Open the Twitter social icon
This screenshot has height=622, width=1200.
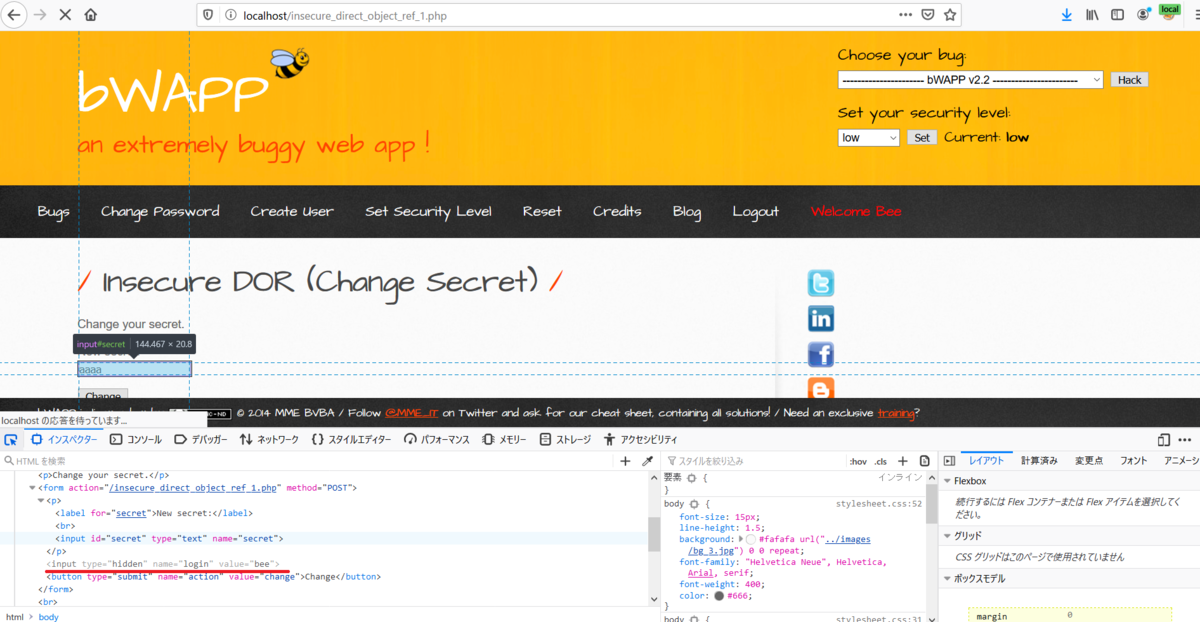pos(821,284)
